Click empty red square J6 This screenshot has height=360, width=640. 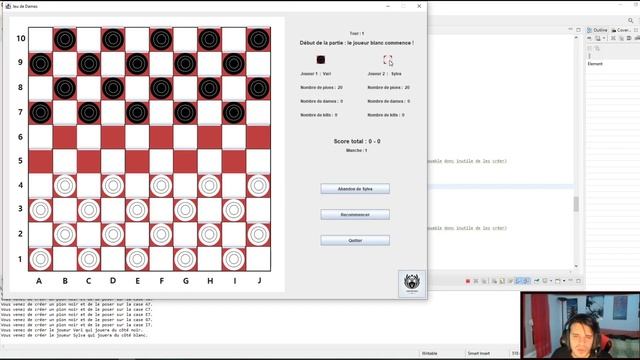pyautogui.click(x=258, y=137)
